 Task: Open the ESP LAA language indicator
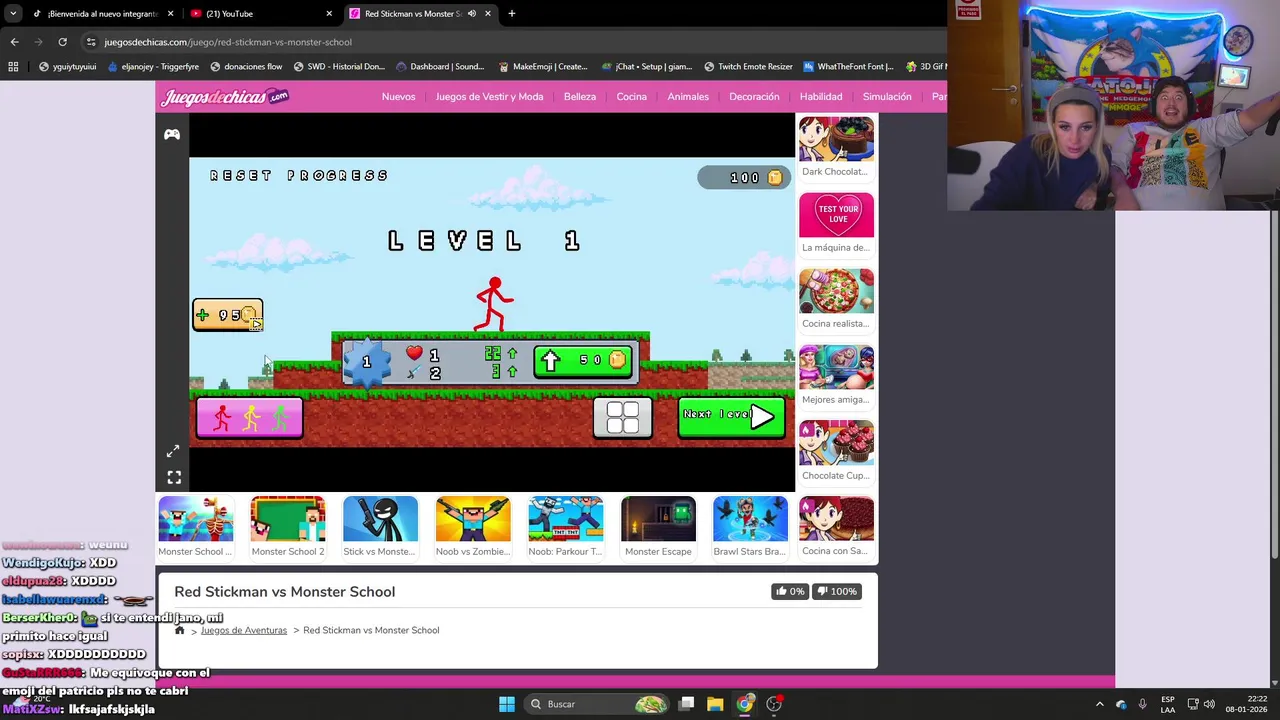coord(1168,704)
